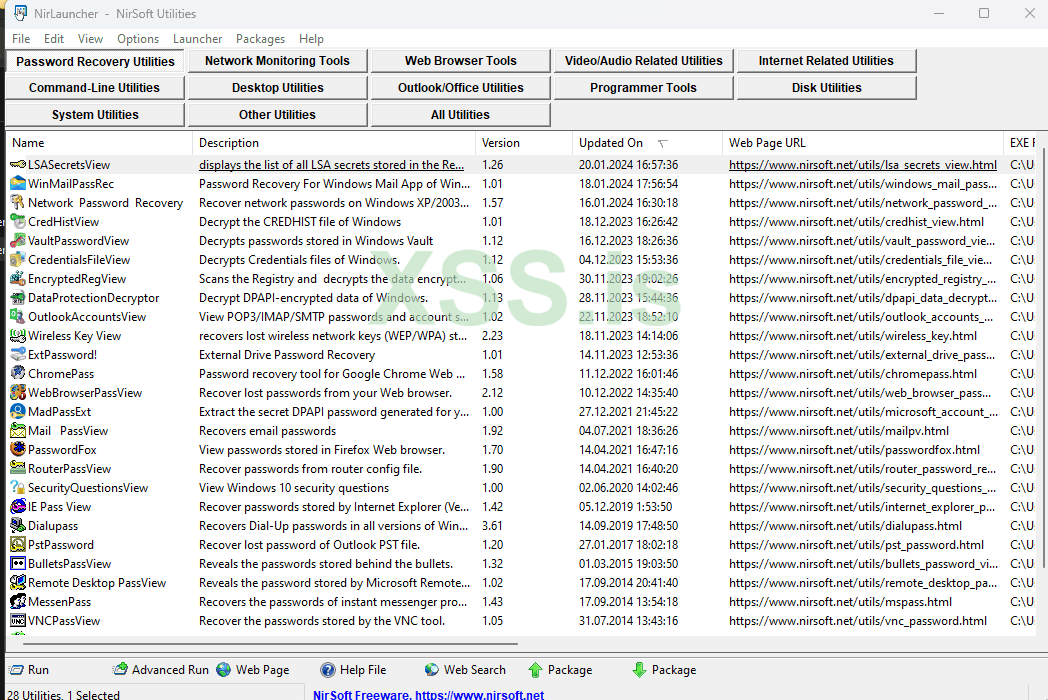Screen dimensions: 1048x700
Task: Click the up-arrow Package button
Action: pos(560,669)
